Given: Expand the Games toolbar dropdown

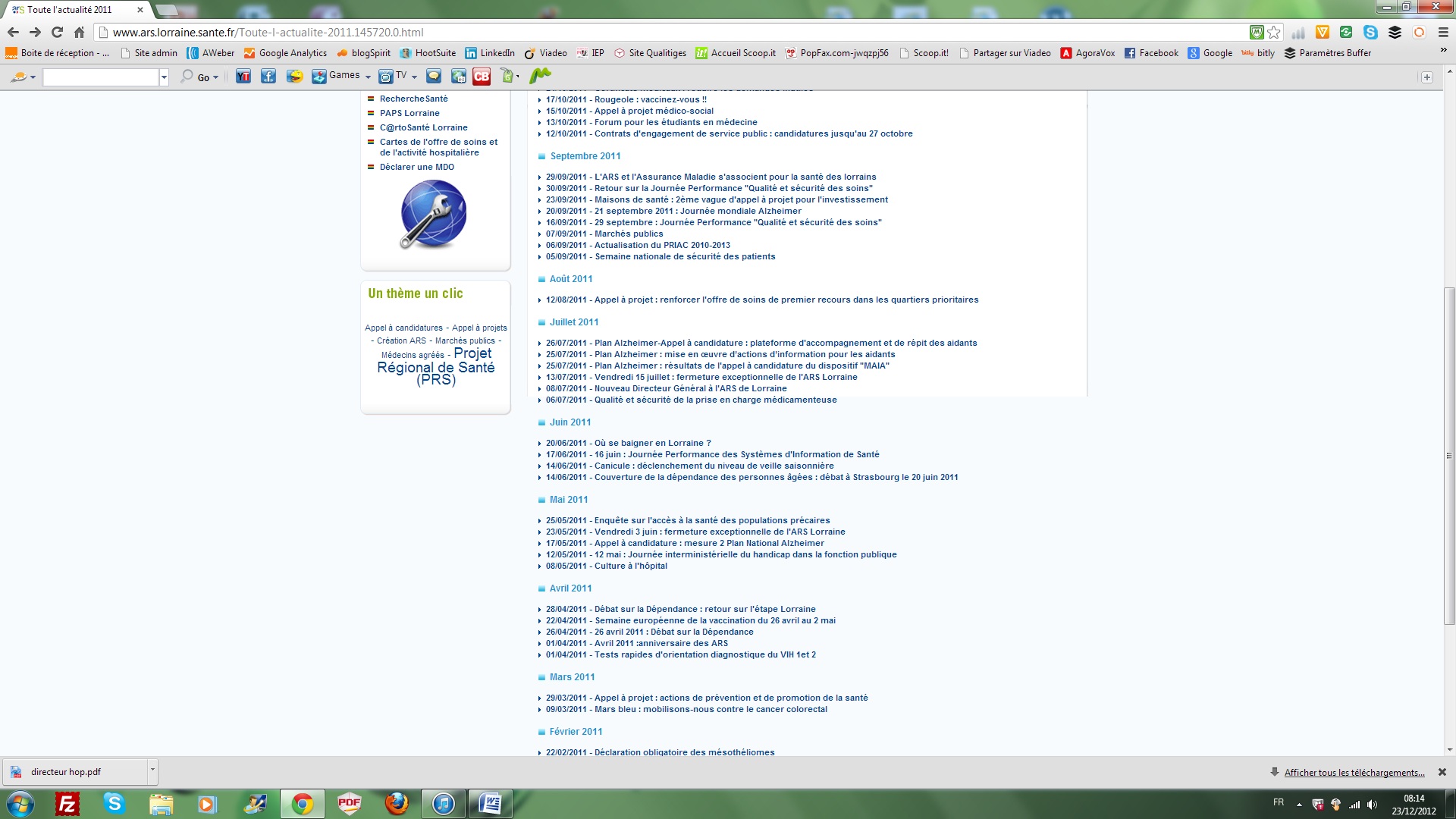Looking at the screenshot, I should pos(368,77).
